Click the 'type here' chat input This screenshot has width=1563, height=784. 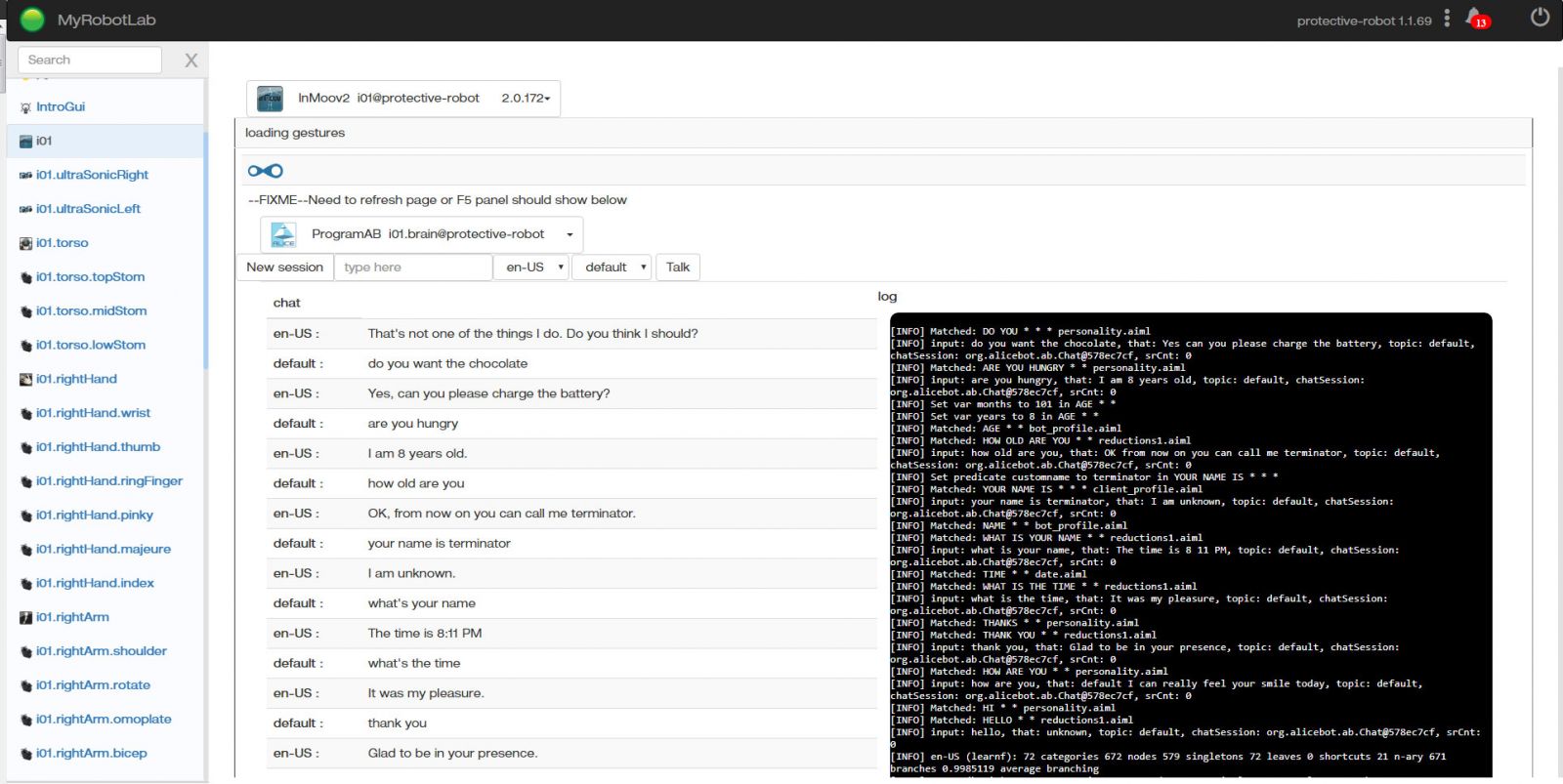(413, 268)
